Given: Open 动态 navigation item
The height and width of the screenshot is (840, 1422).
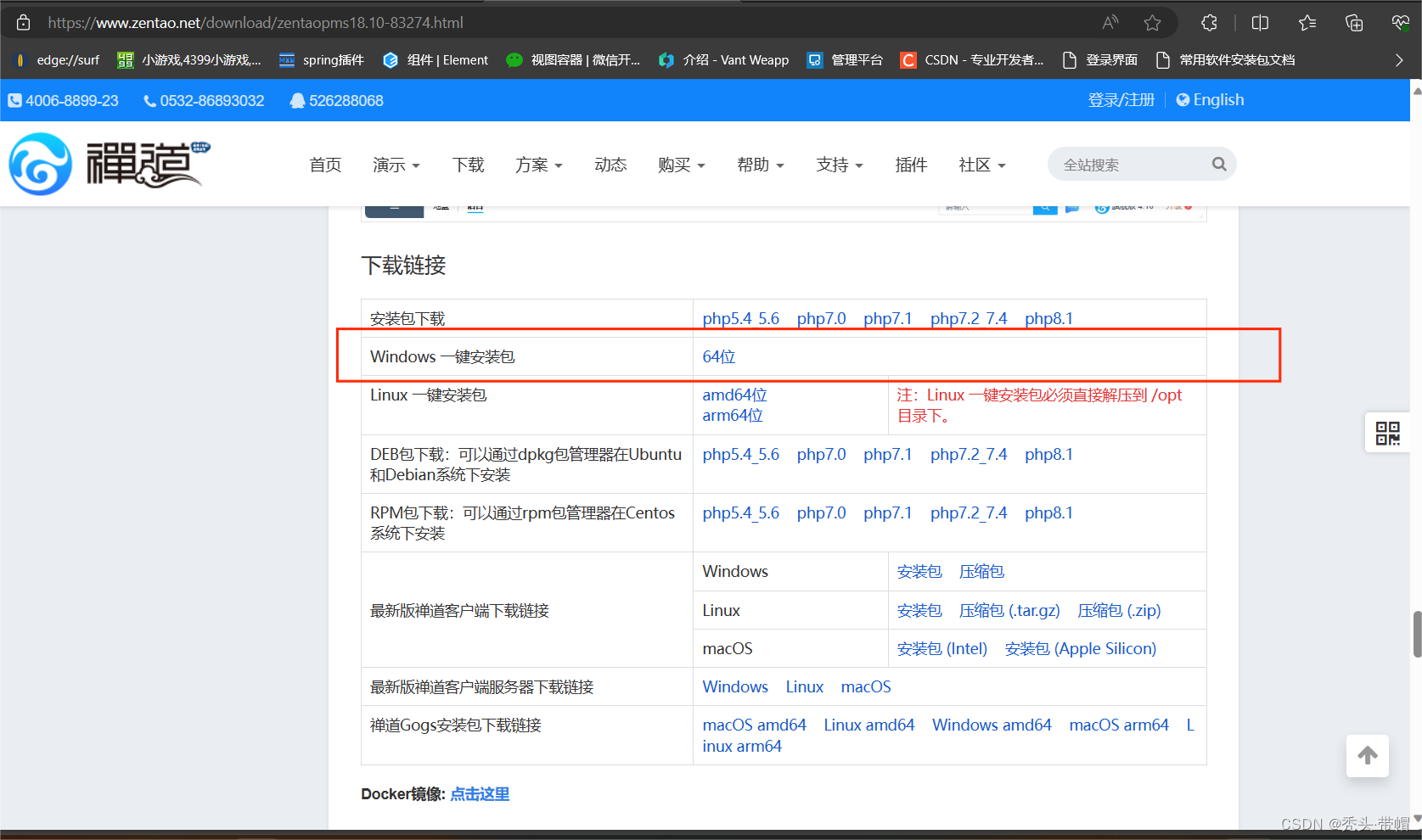Looking at the screenshot, I should coord(610,165).
